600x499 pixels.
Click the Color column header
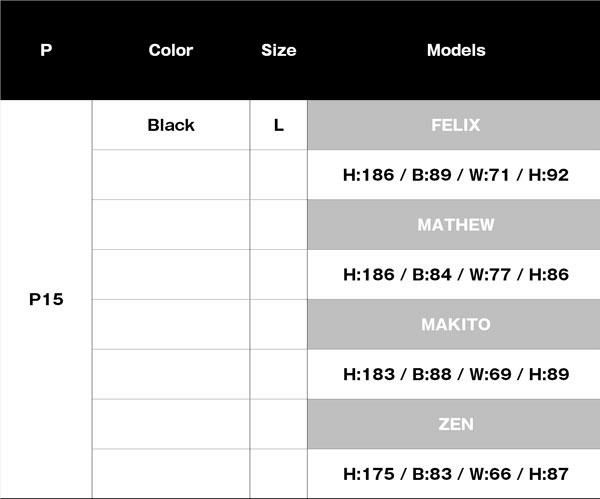[x=171, y=50]
